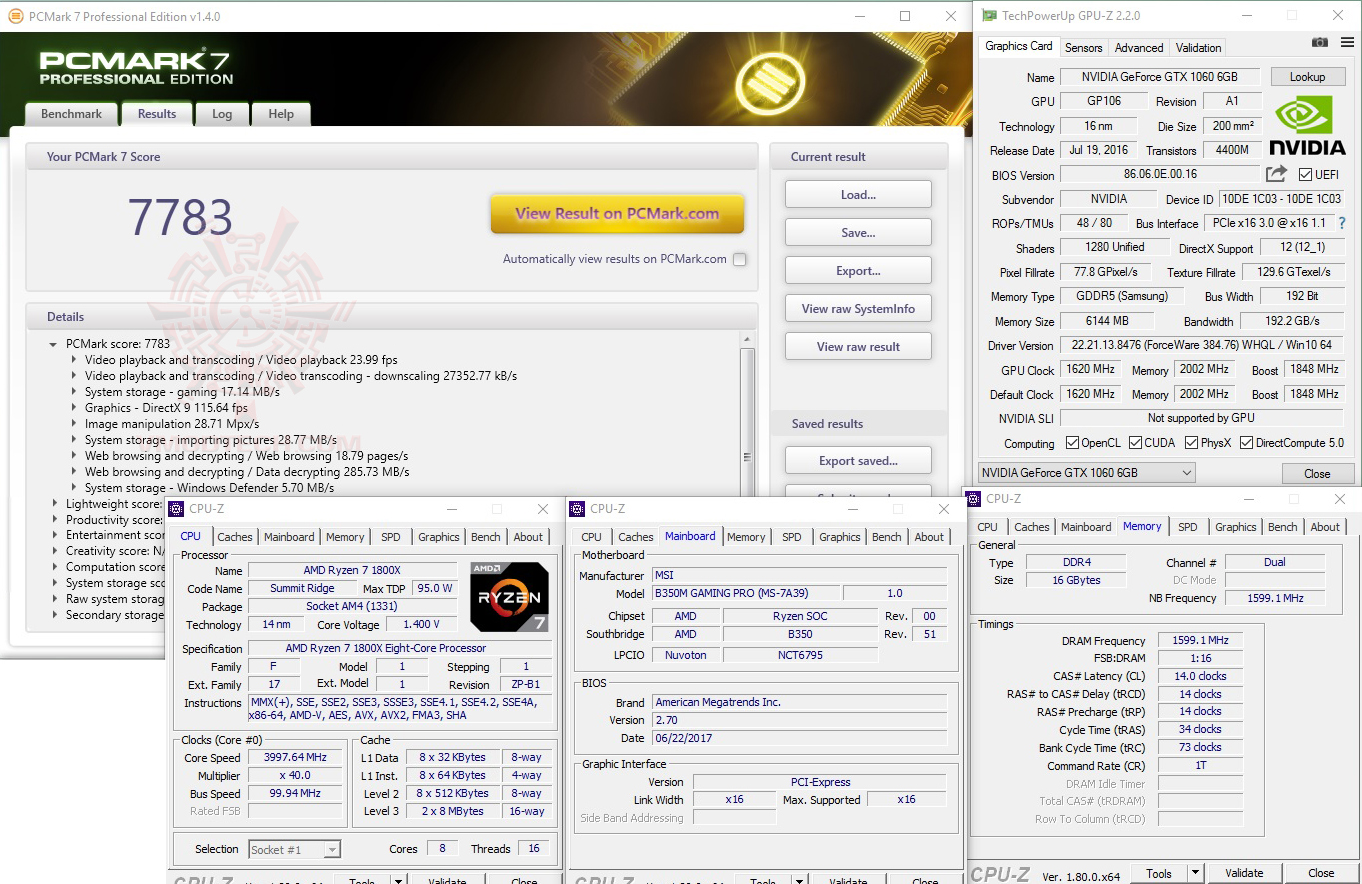This screenshot has width=1362, height=884.
Task: Click the BIOS Date value 06/22/2017
Action: [799, 738]
